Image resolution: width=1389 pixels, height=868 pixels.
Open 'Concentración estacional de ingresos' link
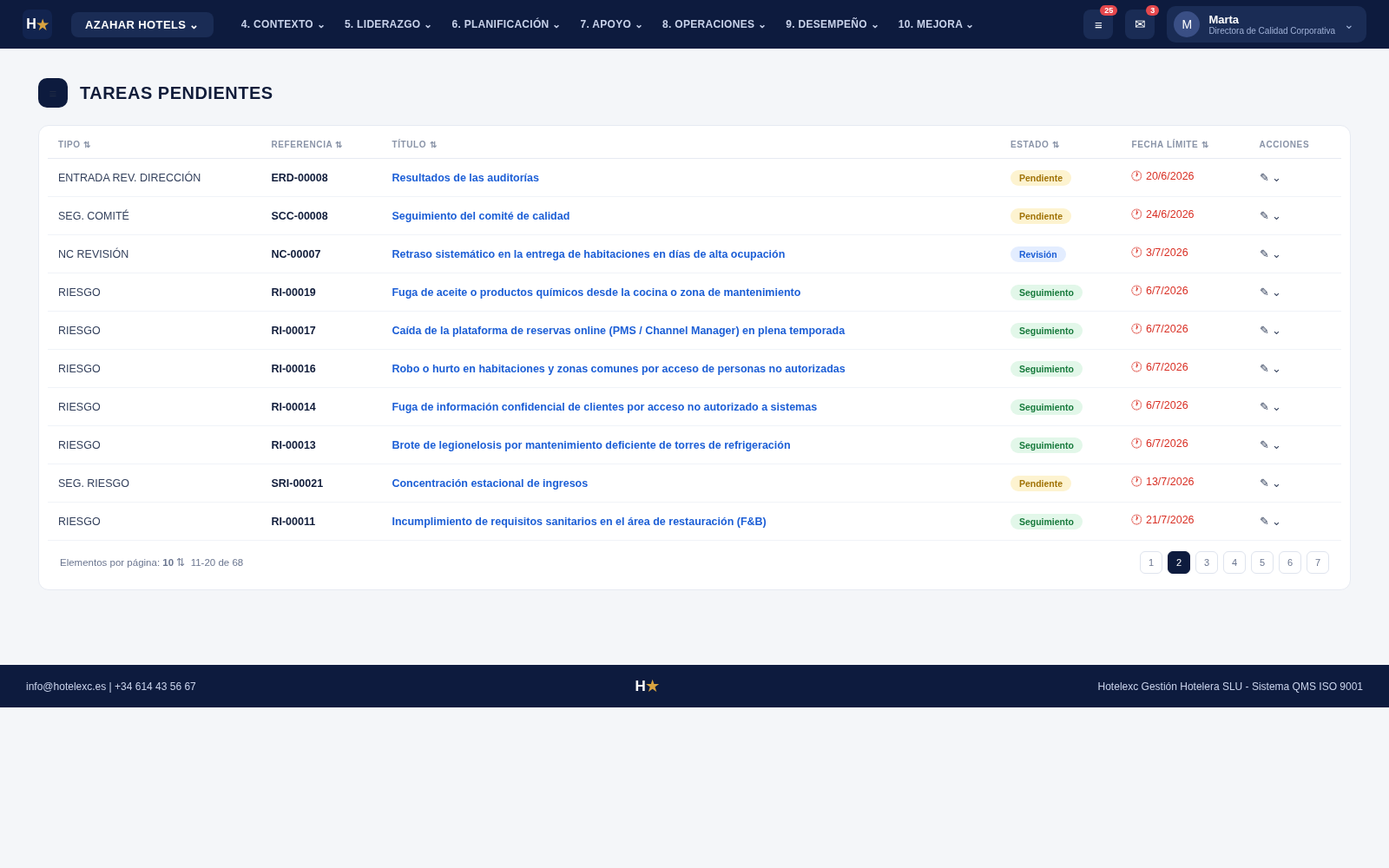tap(490, 483)
